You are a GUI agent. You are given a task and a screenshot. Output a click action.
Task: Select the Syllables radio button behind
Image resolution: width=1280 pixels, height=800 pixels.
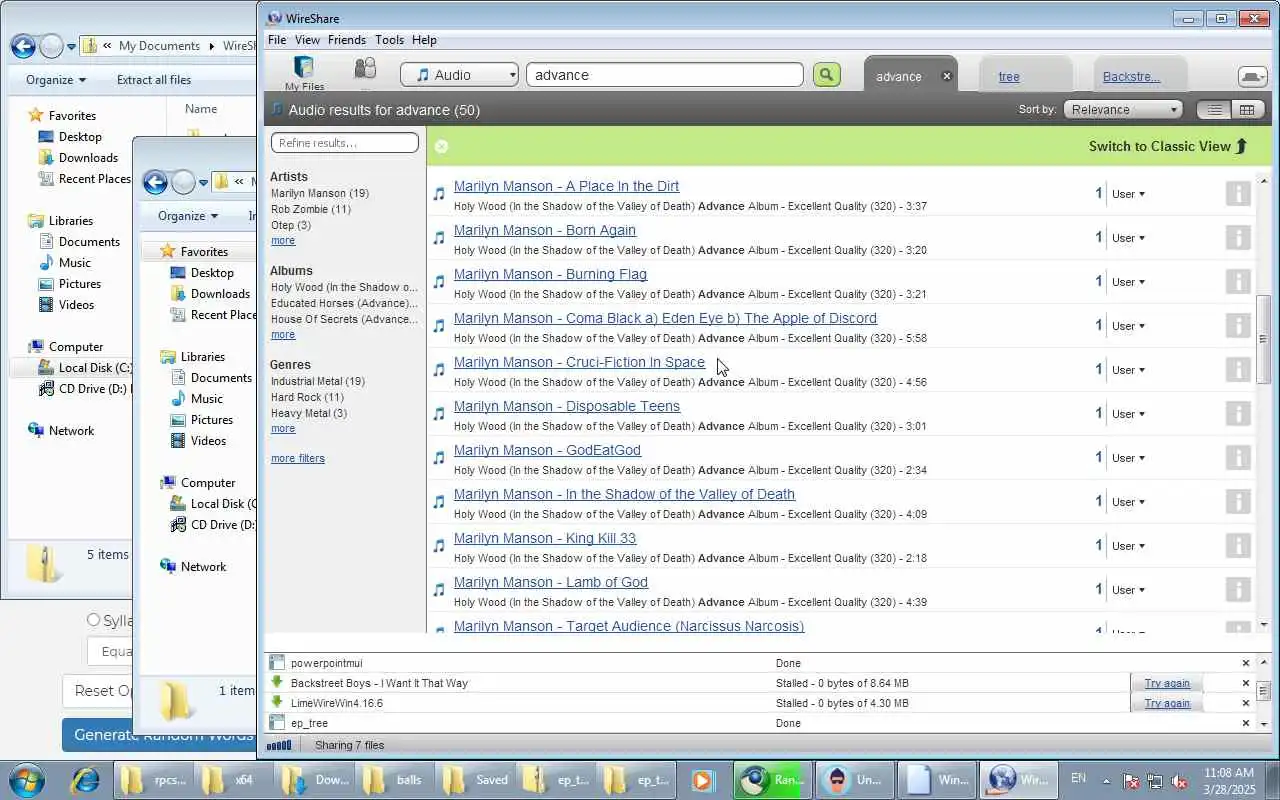(93, 620)
